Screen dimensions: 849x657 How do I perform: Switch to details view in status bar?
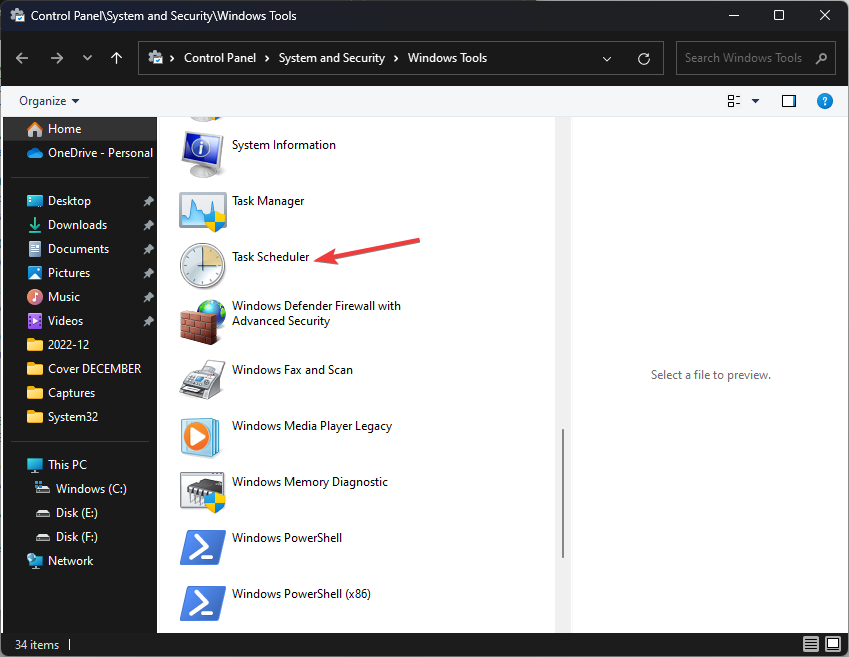pyautogui.click(x=811, y=644)
